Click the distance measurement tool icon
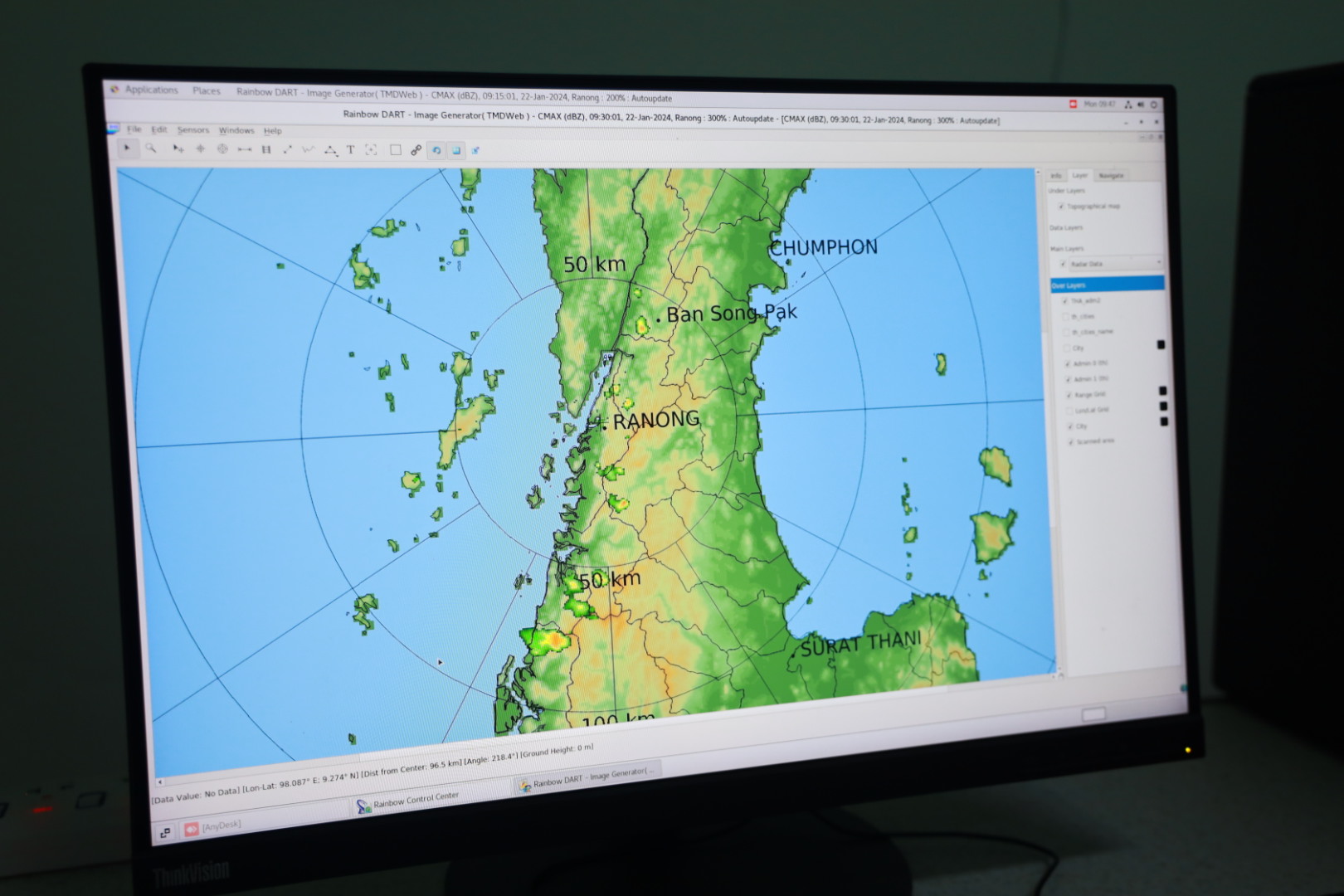The image size is (1344, 896). tap(244, 149)
